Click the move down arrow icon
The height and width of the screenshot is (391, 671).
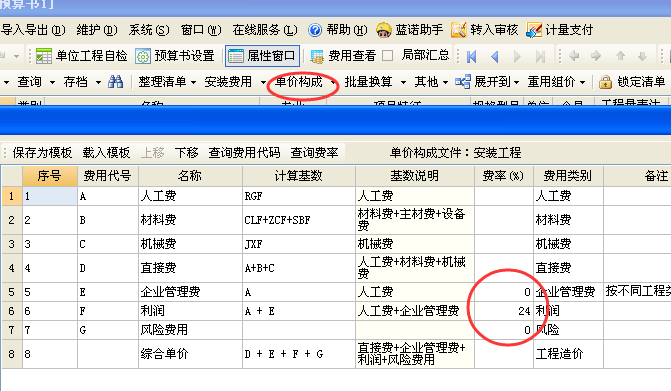click(642, 56)
